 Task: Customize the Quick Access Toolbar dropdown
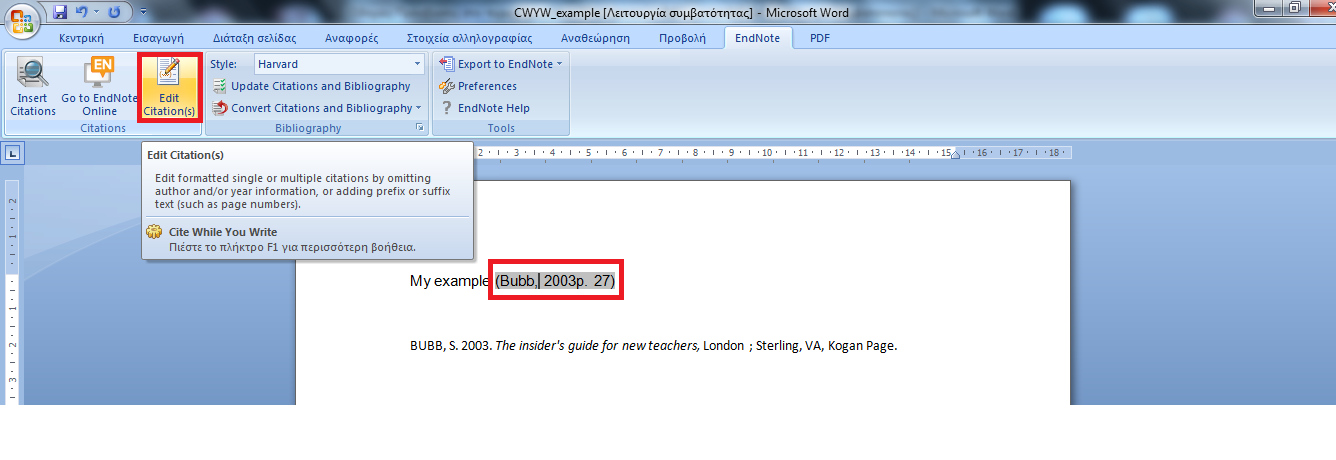143,12
